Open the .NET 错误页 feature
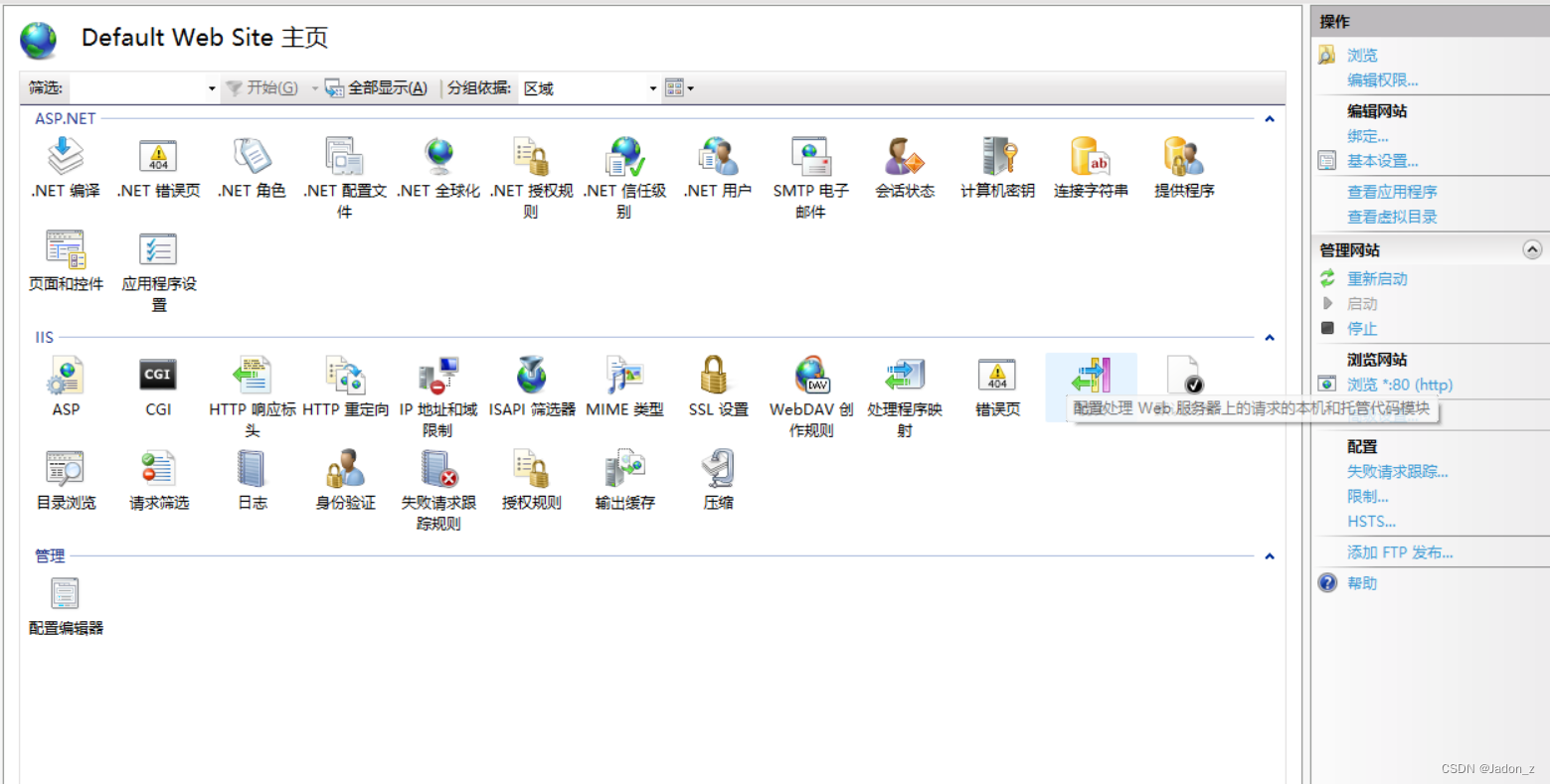Screen dimensions: 1550x784 point(158,167)
